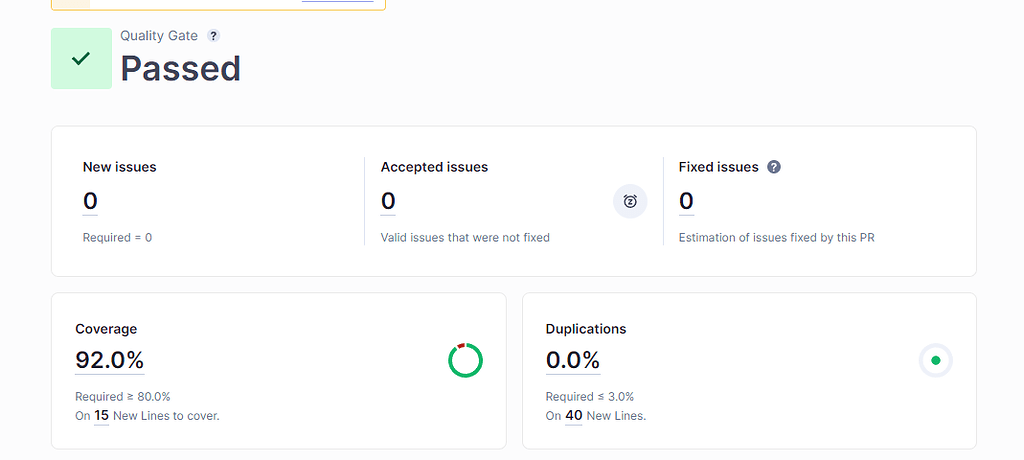Click the New issues heading

pyautogui.click(x=119, y=167)
